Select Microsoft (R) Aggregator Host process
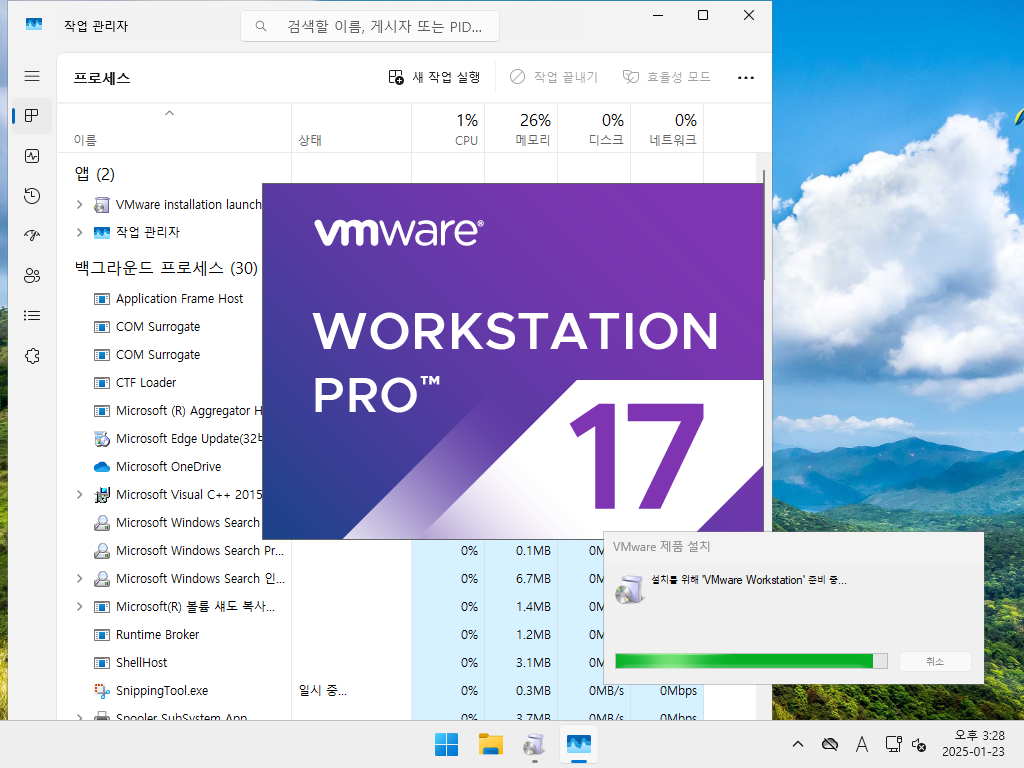1024x768 pixels. 188,411
